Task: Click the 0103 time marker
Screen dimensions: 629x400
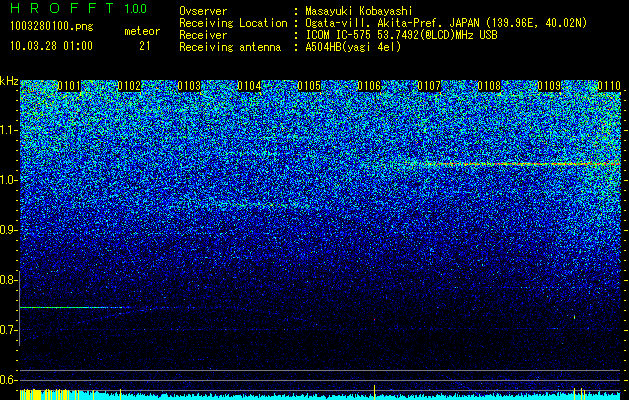Action: (x=189, y=86)
